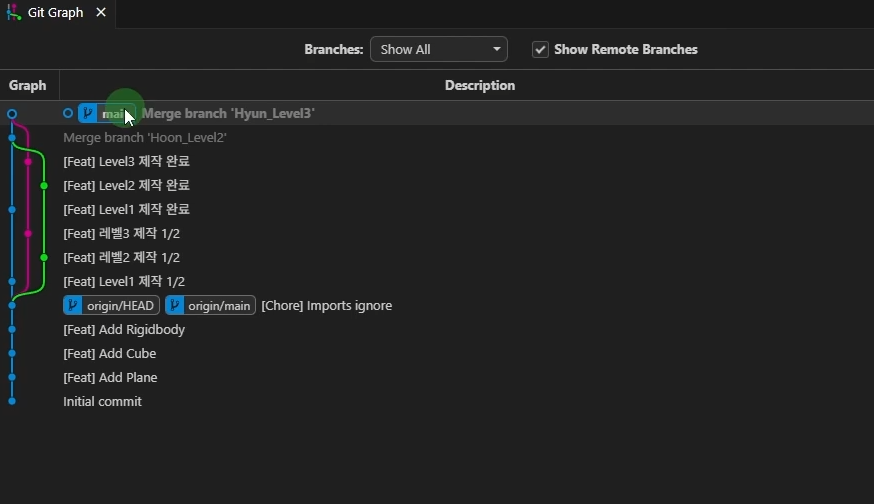874x504 pixels.
Task: Click the Description column header
Action: click(x=479, y=85)
